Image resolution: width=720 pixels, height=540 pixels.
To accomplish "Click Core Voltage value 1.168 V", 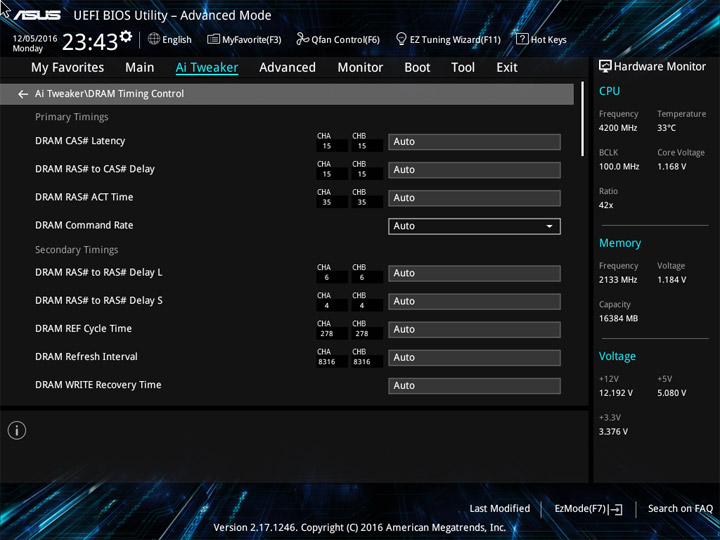I will (671, 167).
